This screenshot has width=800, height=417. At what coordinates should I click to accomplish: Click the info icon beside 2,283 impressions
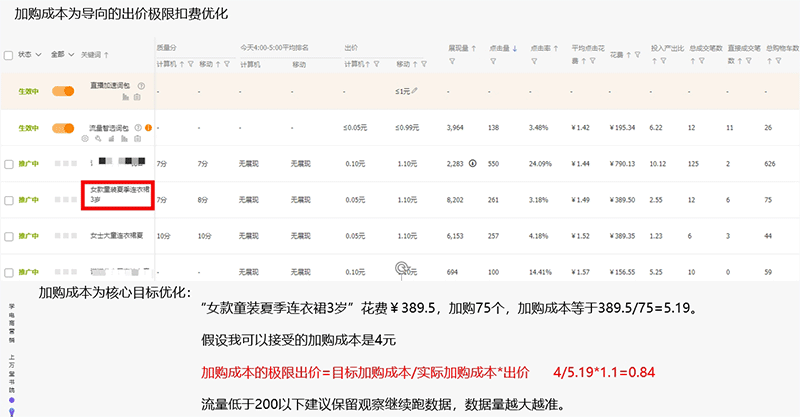click(x=472, y=163)
